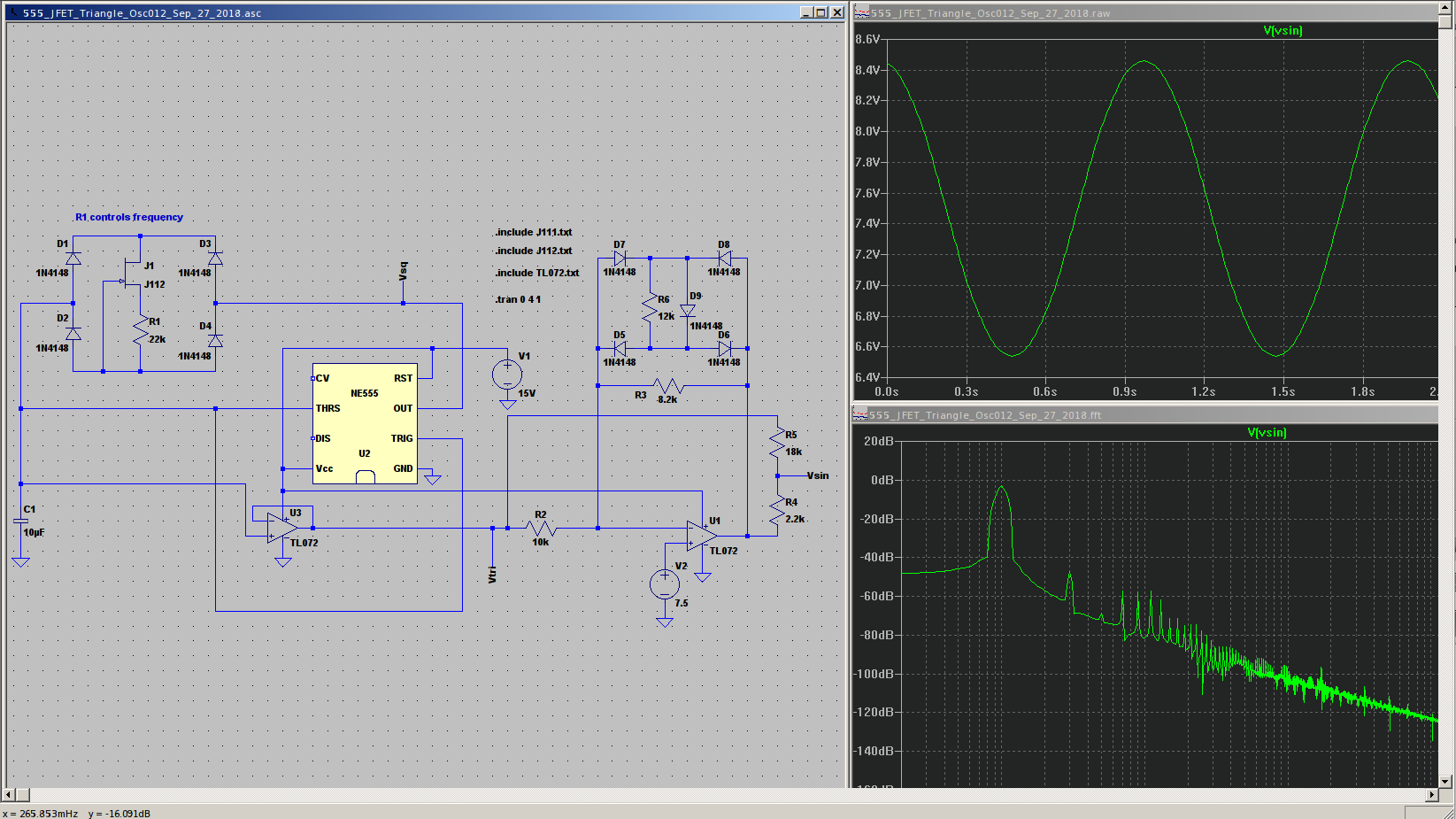Image resolution: width=1456 pixels, height=819 pixels.
Task: Click the Vsq net label
Action: [x=404, y=272]
